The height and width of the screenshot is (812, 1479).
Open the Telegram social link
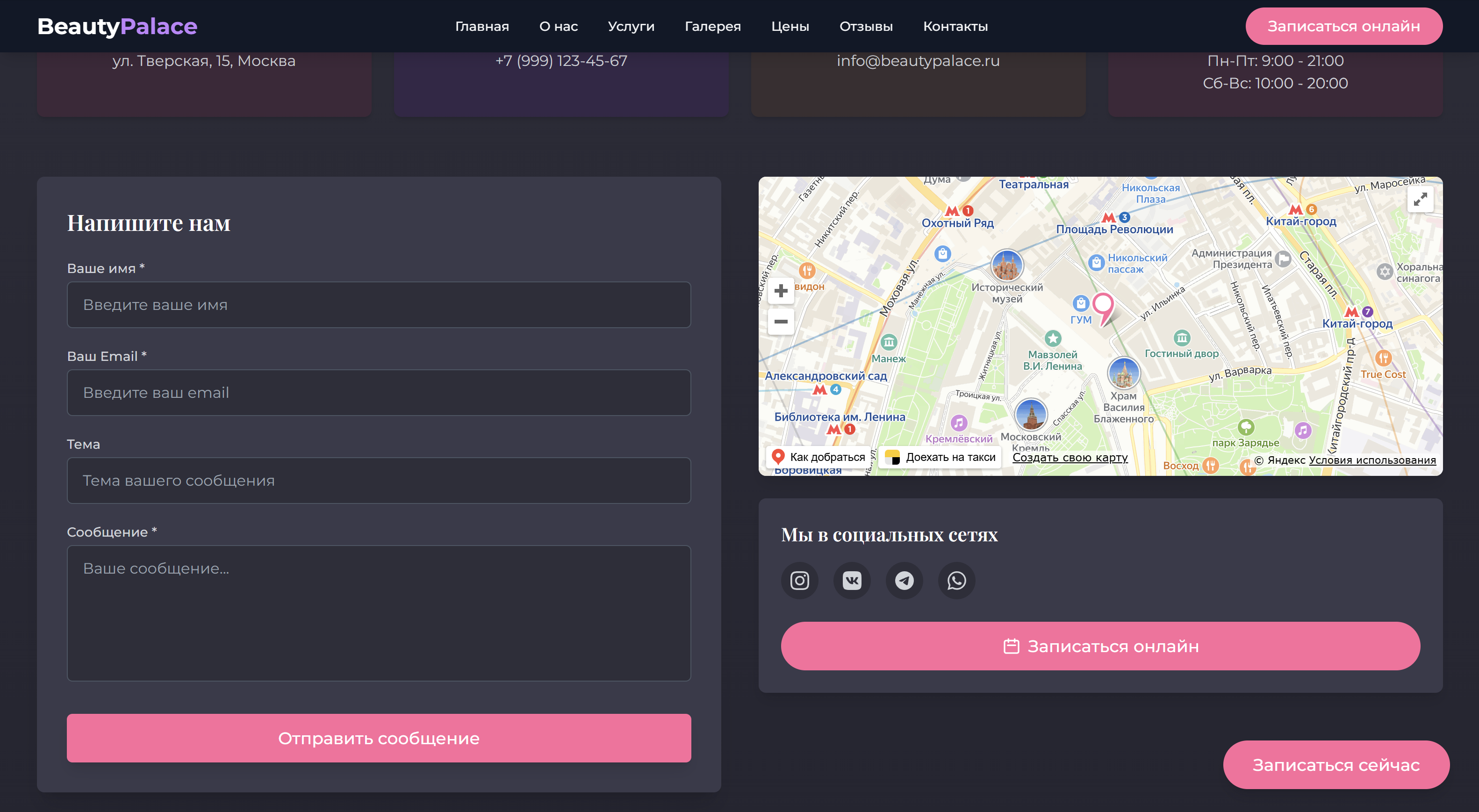(905, 581)
